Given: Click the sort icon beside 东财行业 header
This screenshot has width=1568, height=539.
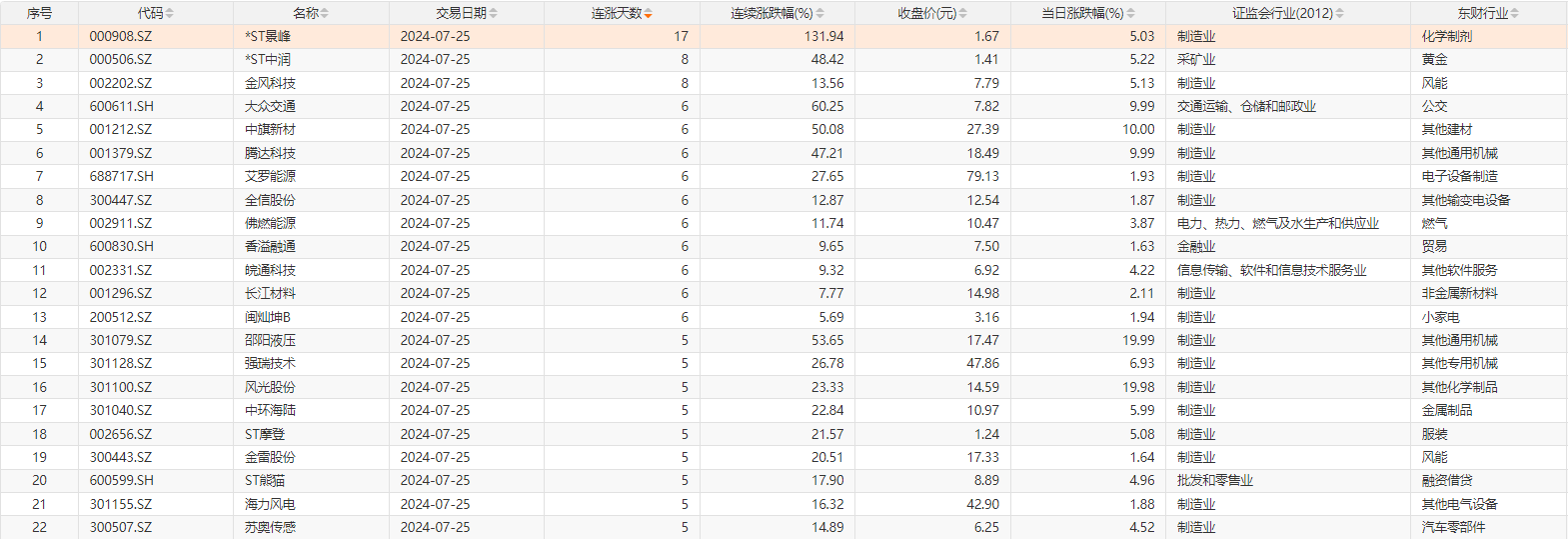Looking at the screenshot, I should pos(1515,14).
